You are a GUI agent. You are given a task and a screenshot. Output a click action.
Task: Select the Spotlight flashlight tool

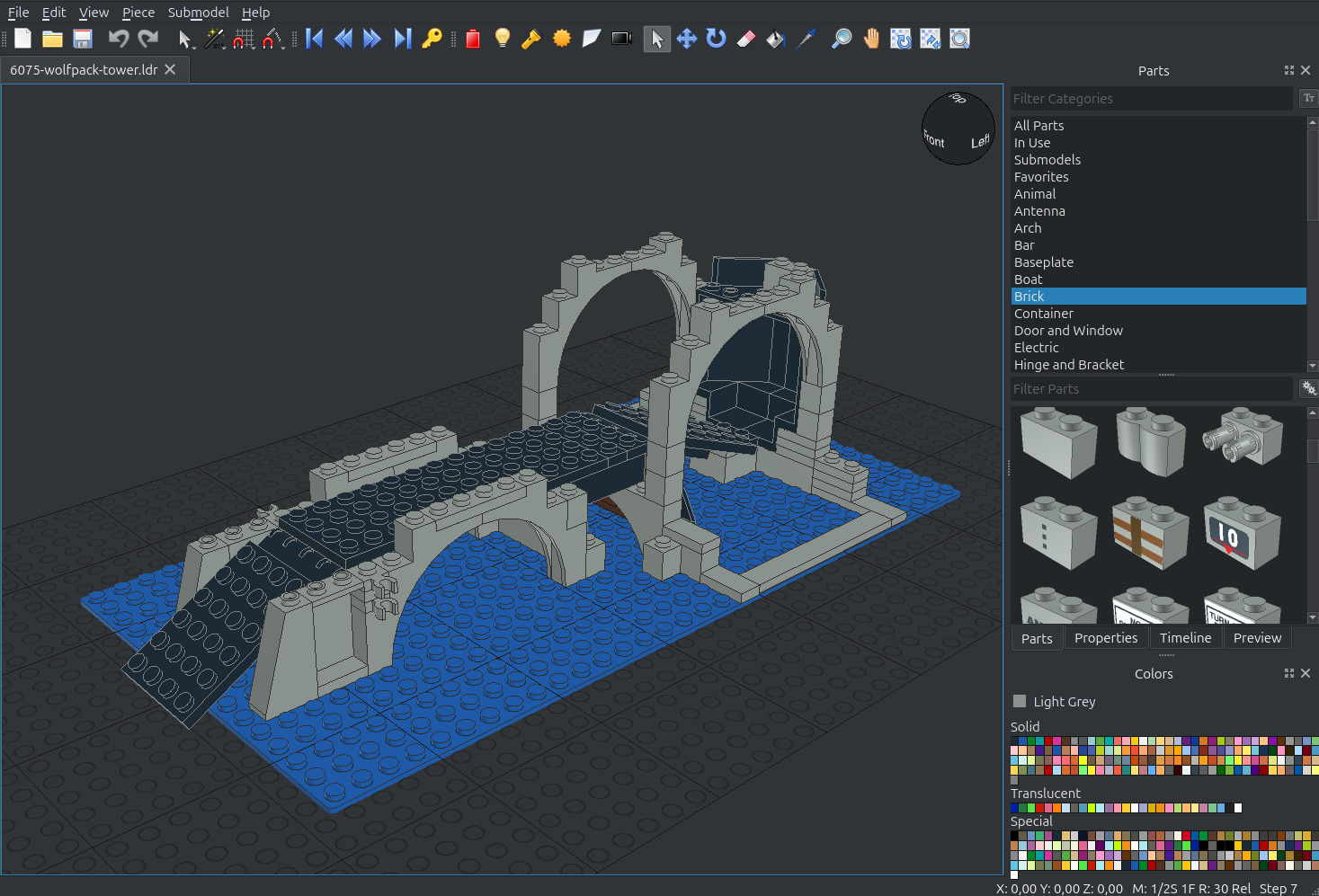click(x=531, y=39)
